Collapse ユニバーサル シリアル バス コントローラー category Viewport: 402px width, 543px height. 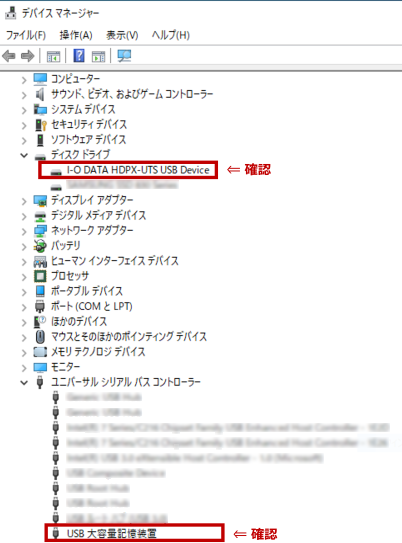click(24, 383)
